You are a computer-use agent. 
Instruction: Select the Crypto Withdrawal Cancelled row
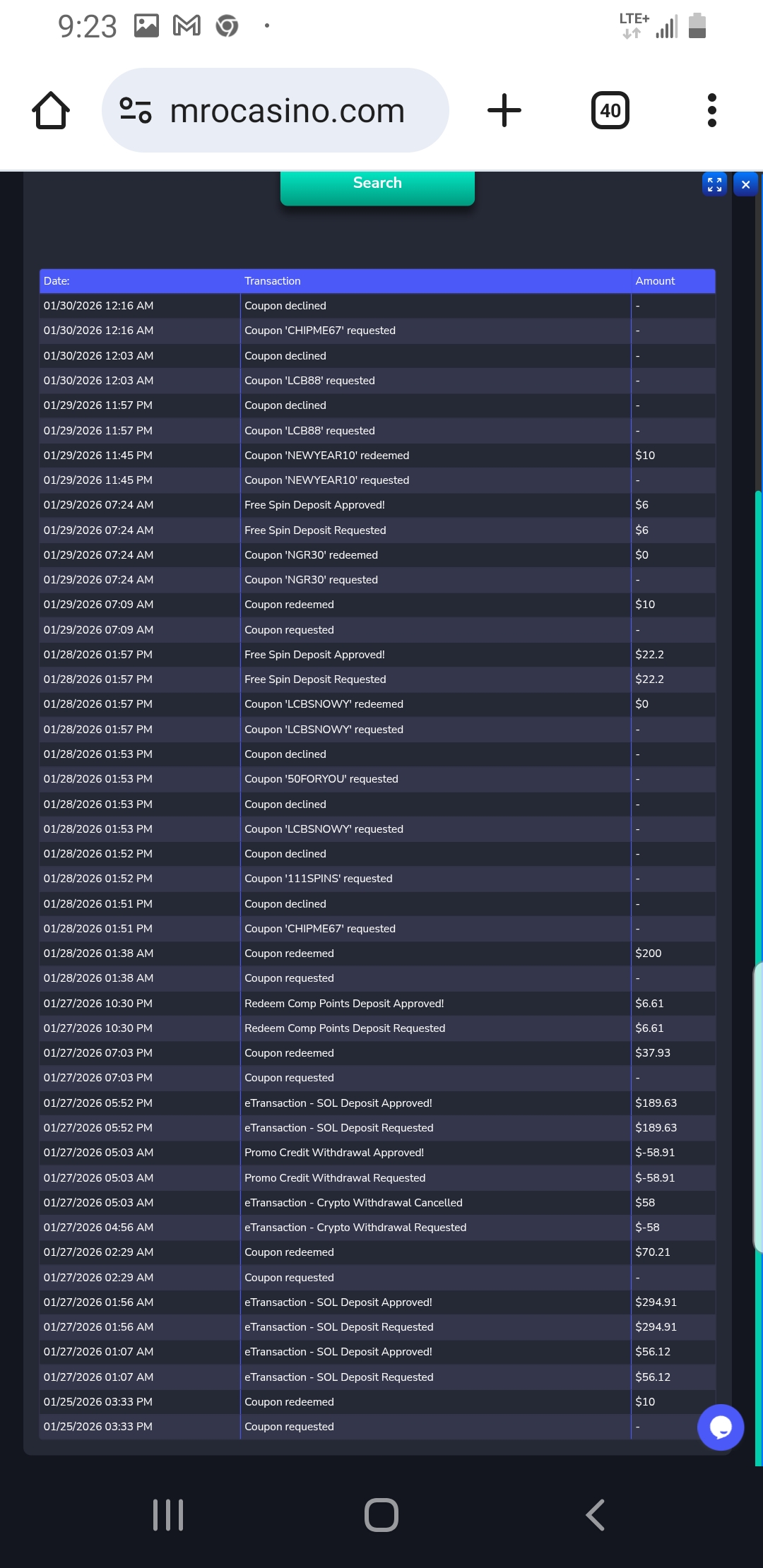pyautogui.click(x=353, y=1203)
